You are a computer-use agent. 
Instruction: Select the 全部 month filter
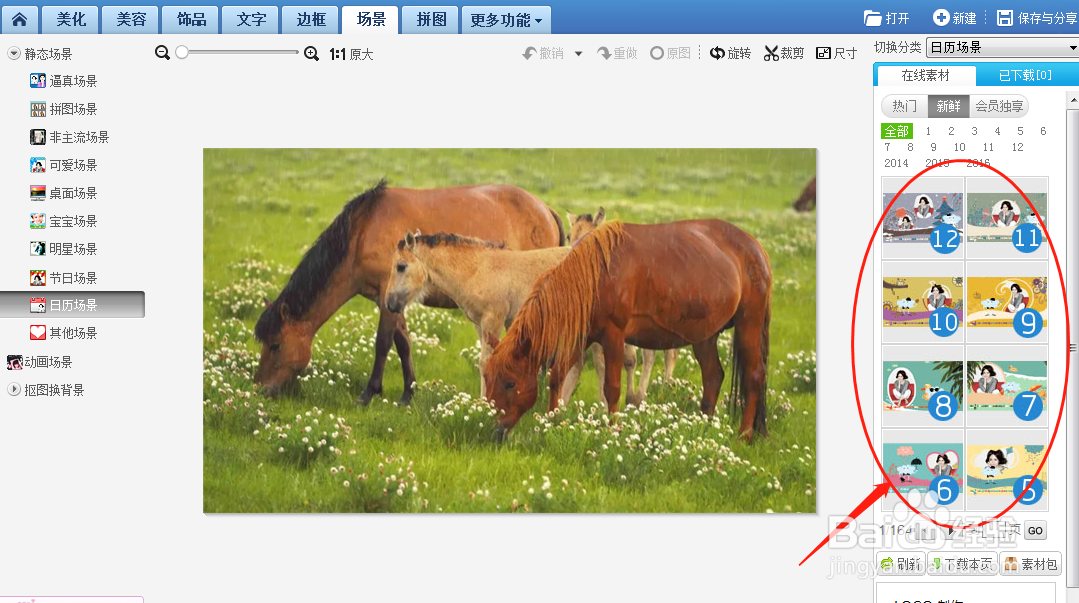[897, 131]
